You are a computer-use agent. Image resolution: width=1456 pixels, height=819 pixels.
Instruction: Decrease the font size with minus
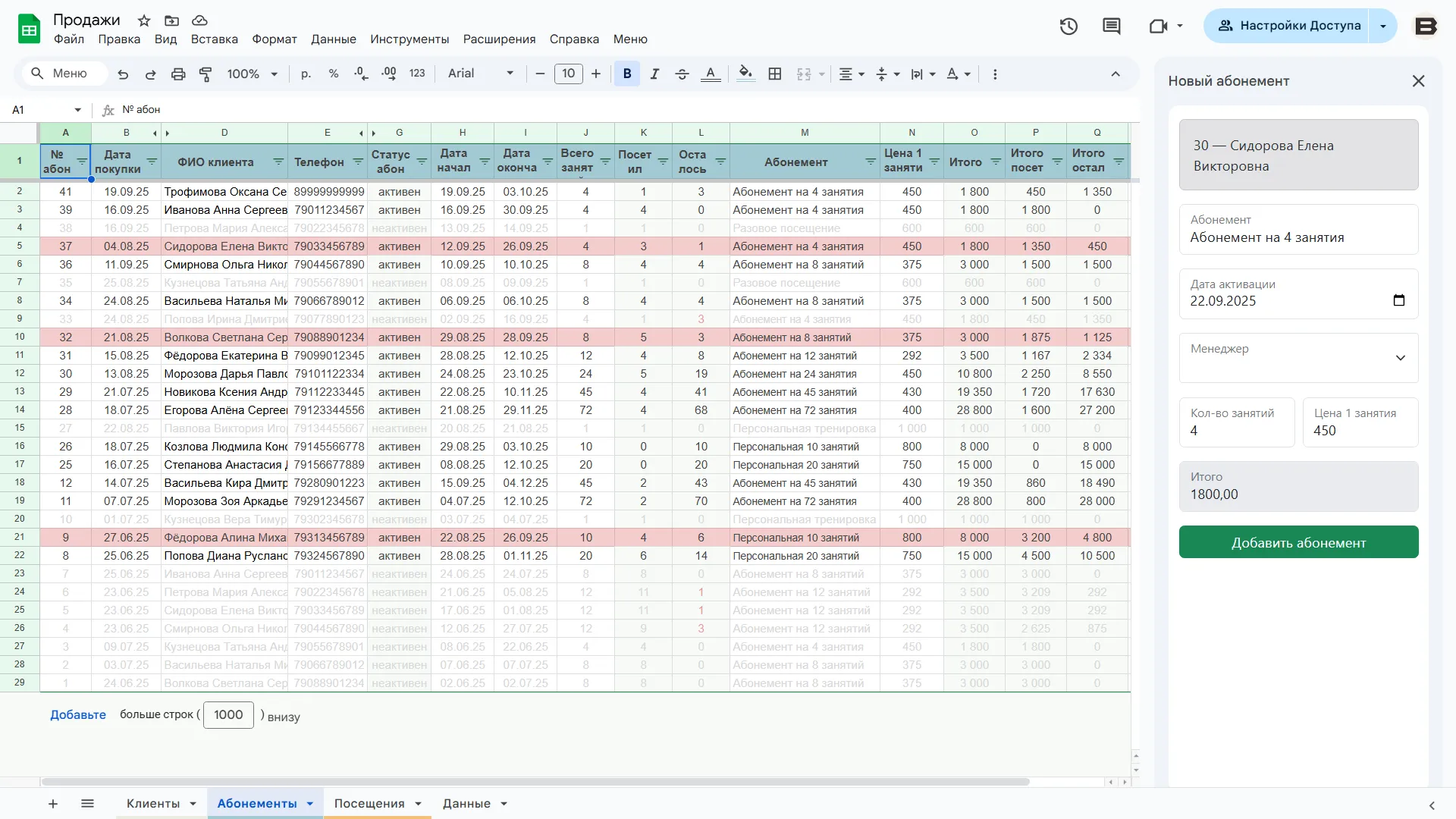coord(540,74)
